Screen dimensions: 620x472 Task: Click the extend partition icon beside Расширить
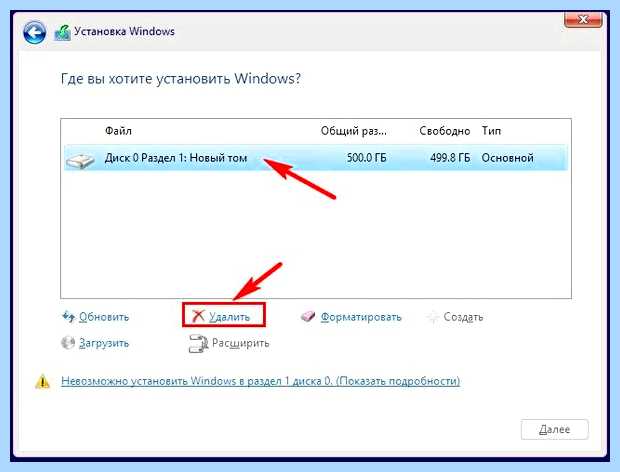pyautogui.click(x=198, y=343)
